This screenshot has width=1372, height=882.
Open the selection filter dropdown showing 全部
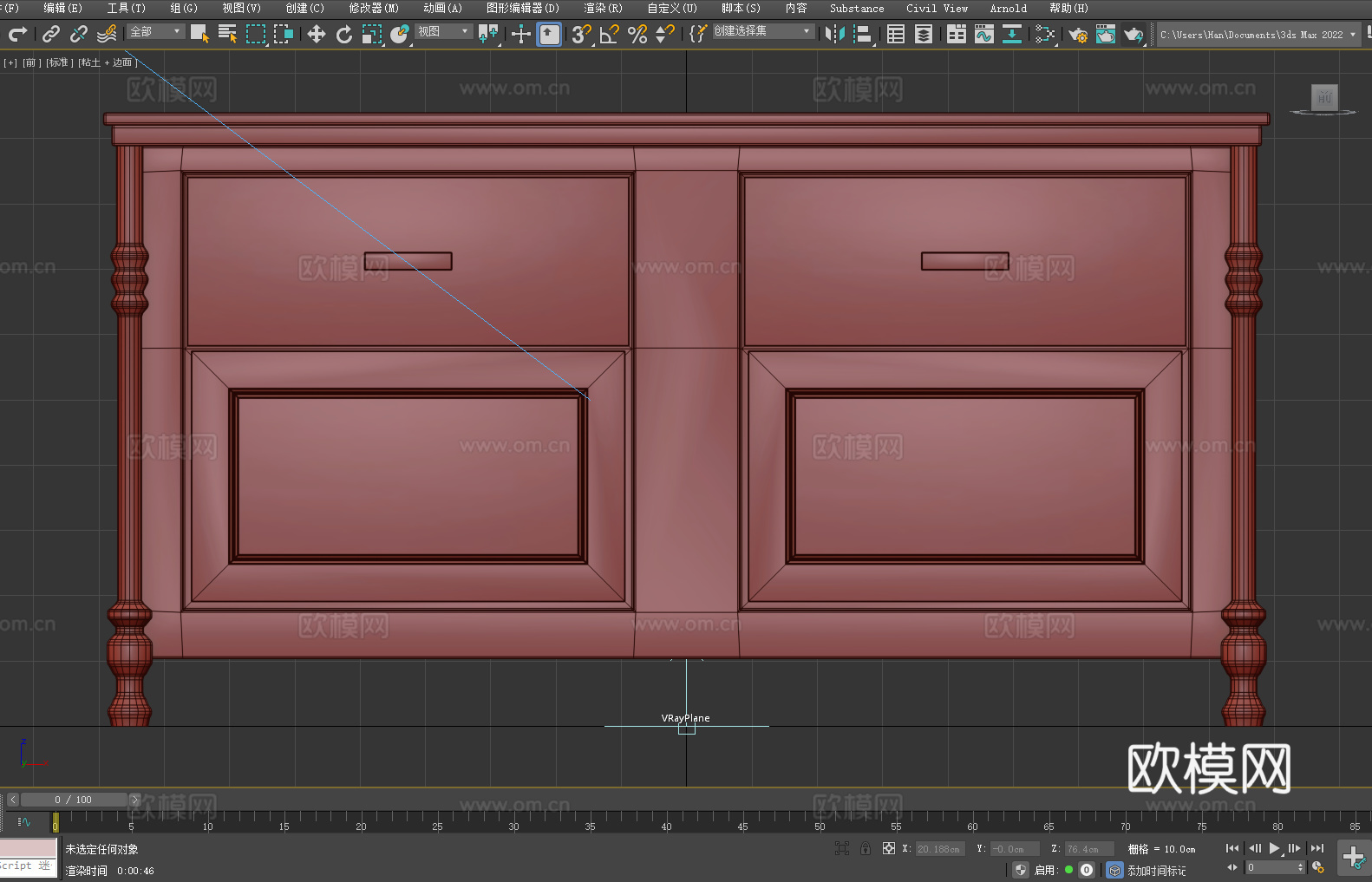click(155, 31)
